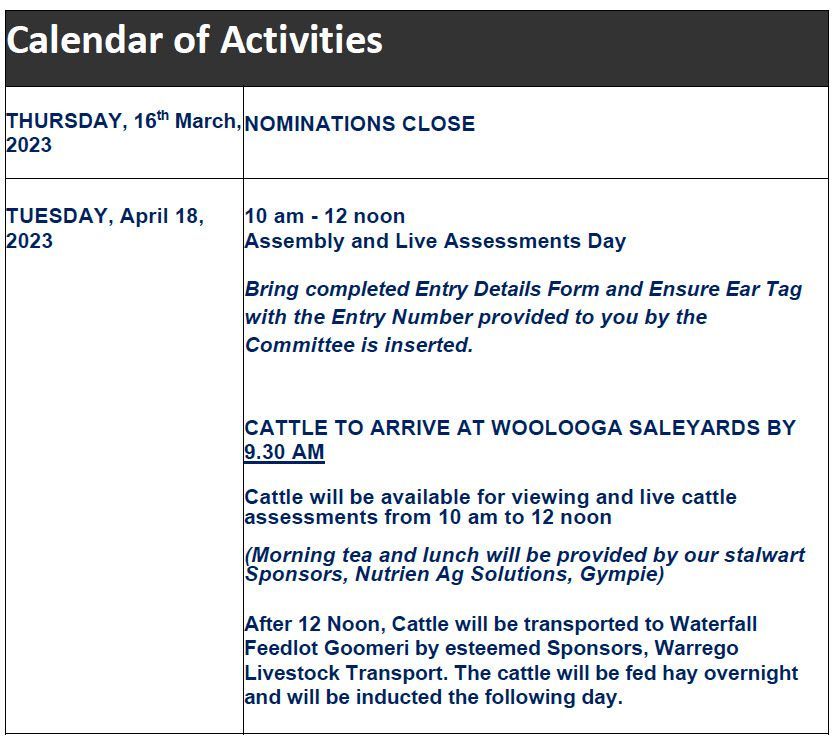834x740 pixels.
Task: Click Sponsors, Nutrien Ag Solutions, Gympie text
Action: pos(454,574)
